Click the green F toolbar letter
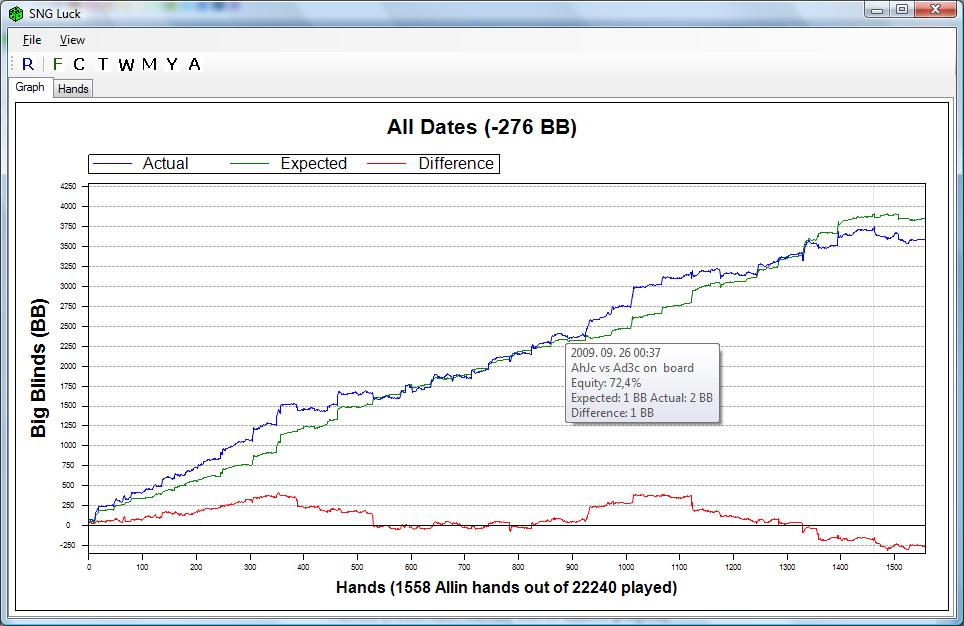Viewport: 964px width, 626px height. (x=58, y=64)
